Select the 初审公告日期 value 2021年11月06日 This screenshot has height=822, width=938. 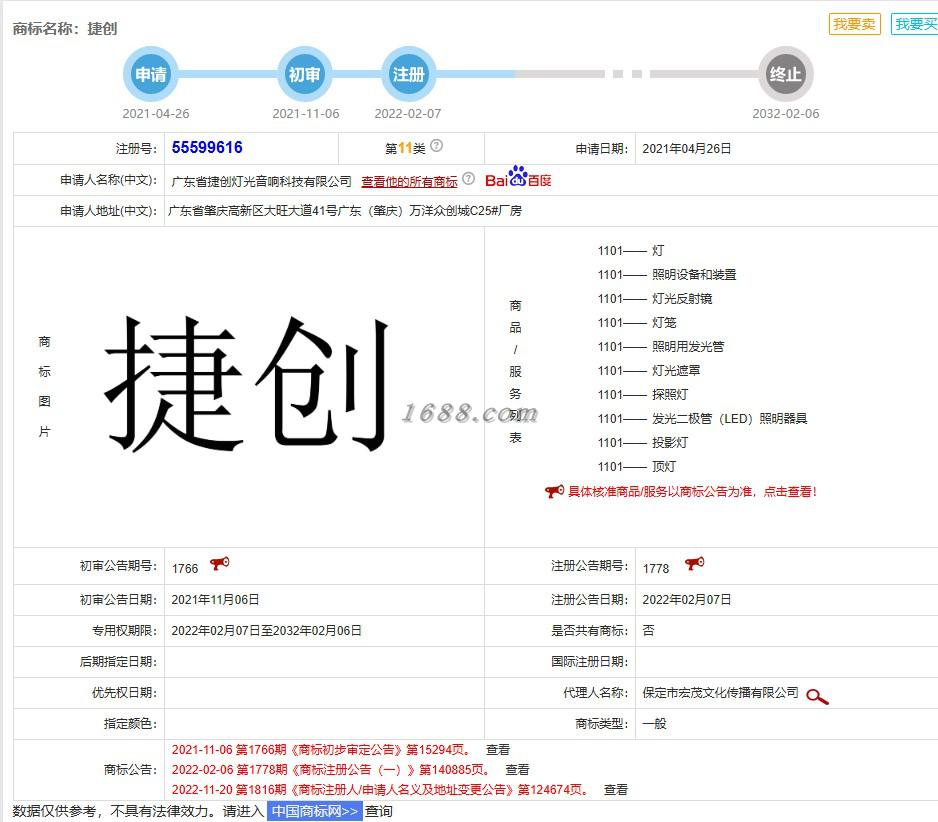point(215,599)
